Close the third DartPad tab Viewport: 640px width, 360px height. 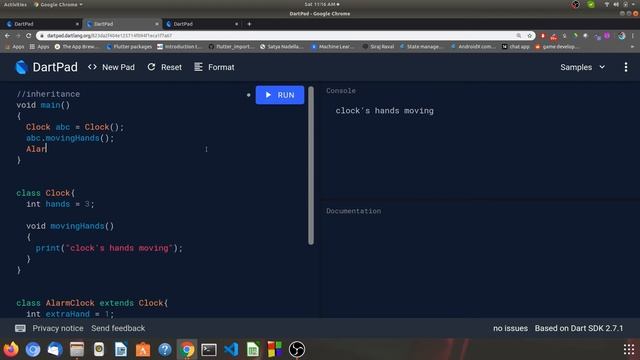coord(236,24)
